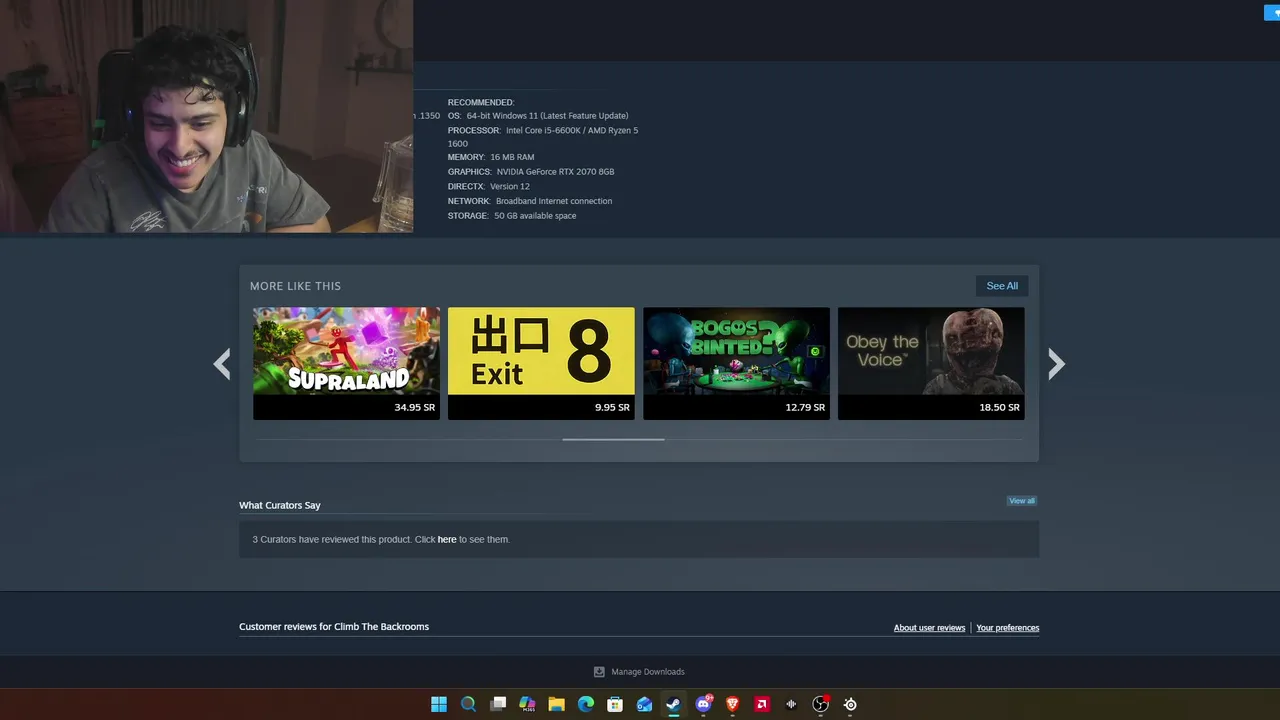Viewport: 1280px width, 720px height.
Task: Open Discord from the taskbar
Action: point(703,704)
